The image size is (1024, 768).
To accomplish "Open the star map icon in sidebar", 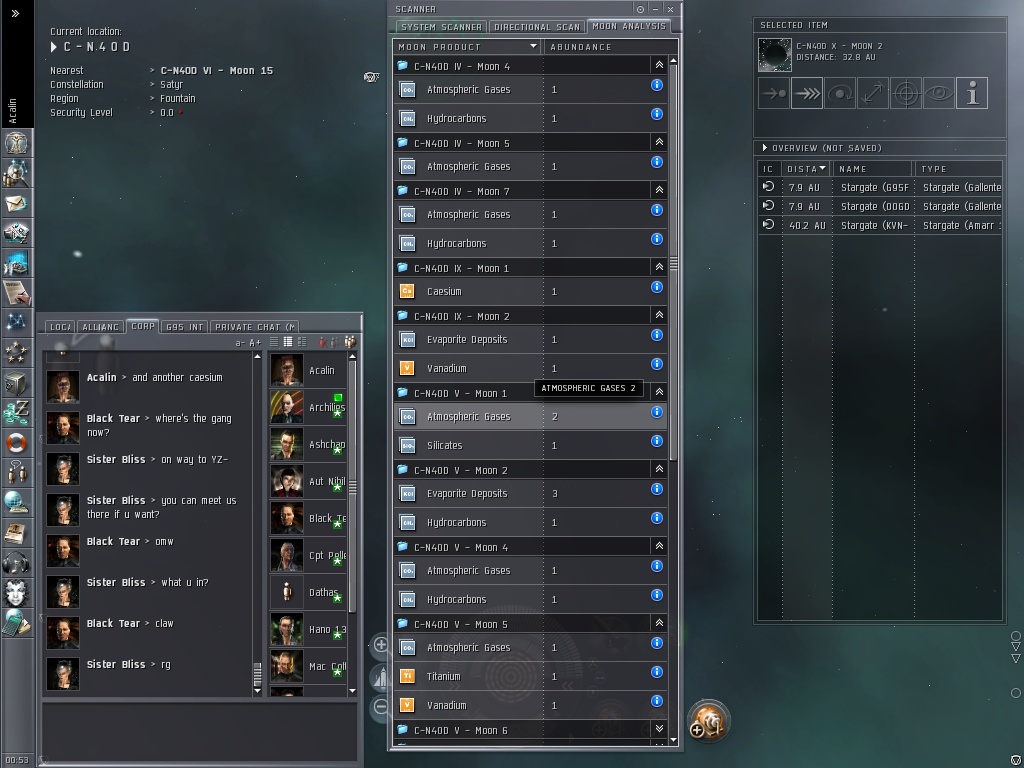I will tap(16, 322).
